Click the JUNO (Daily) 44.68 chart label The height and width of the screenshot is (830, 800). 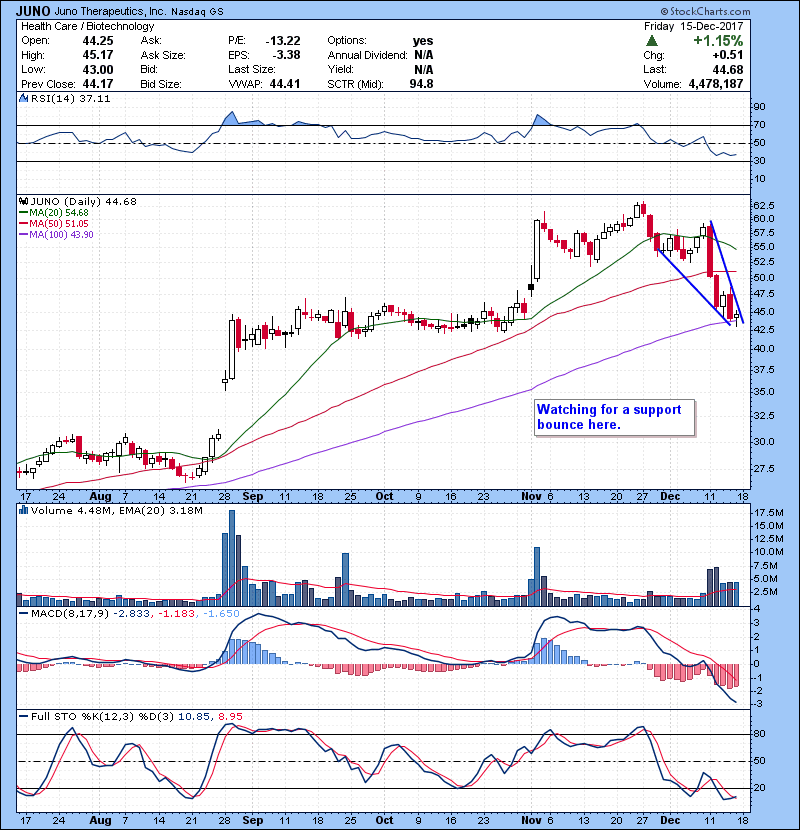pos(84,201)
